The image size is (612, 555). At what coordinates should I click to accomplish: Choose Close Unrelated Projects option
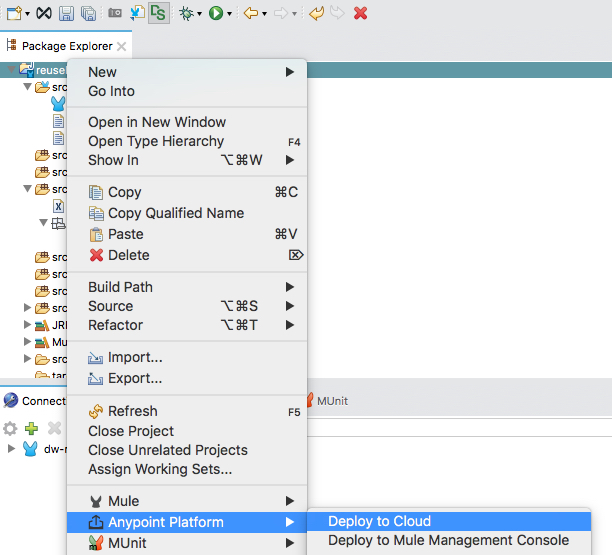point(168,450)
